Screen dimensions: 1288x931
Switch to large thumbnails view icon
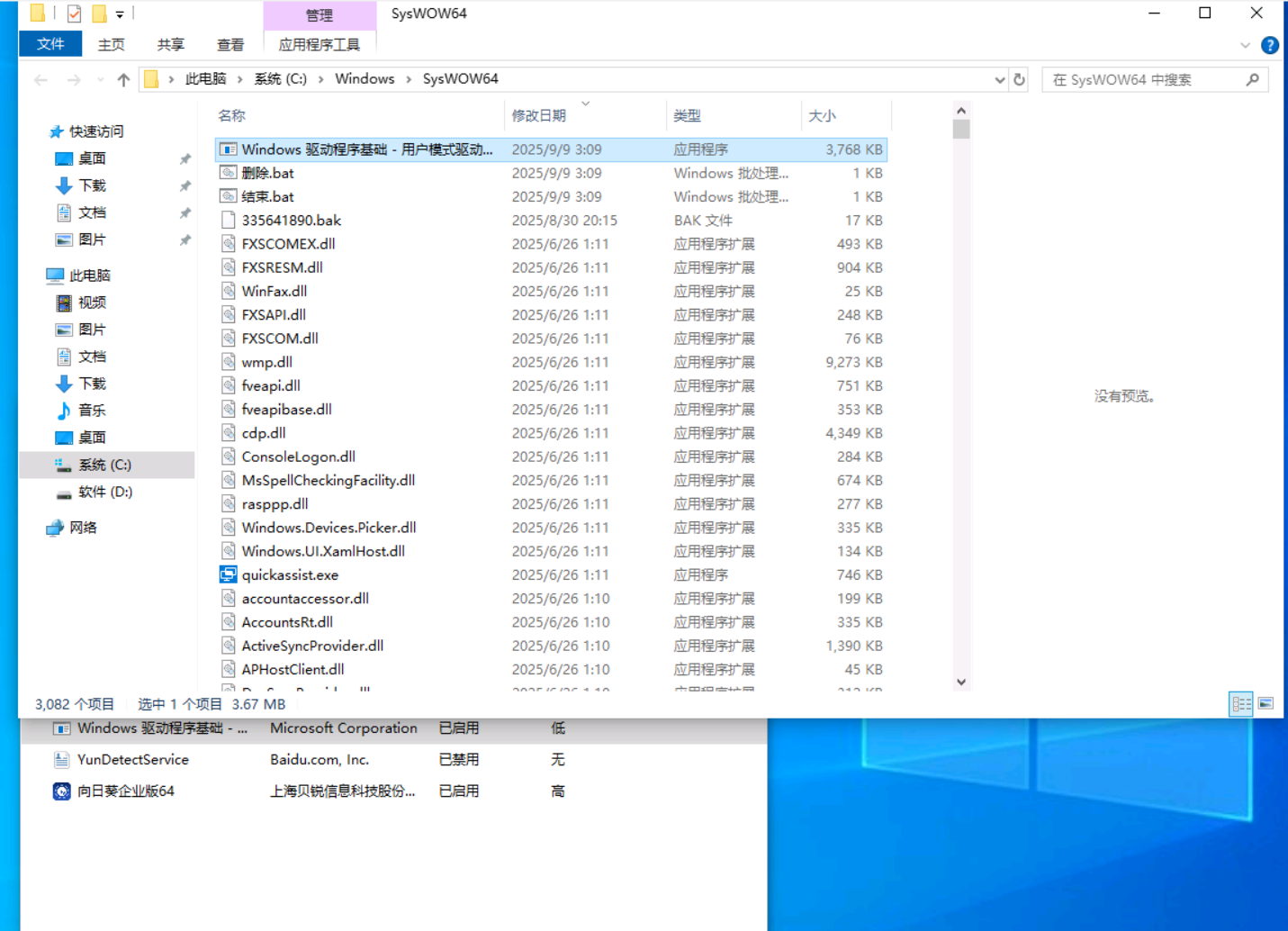click(1265, 704)
